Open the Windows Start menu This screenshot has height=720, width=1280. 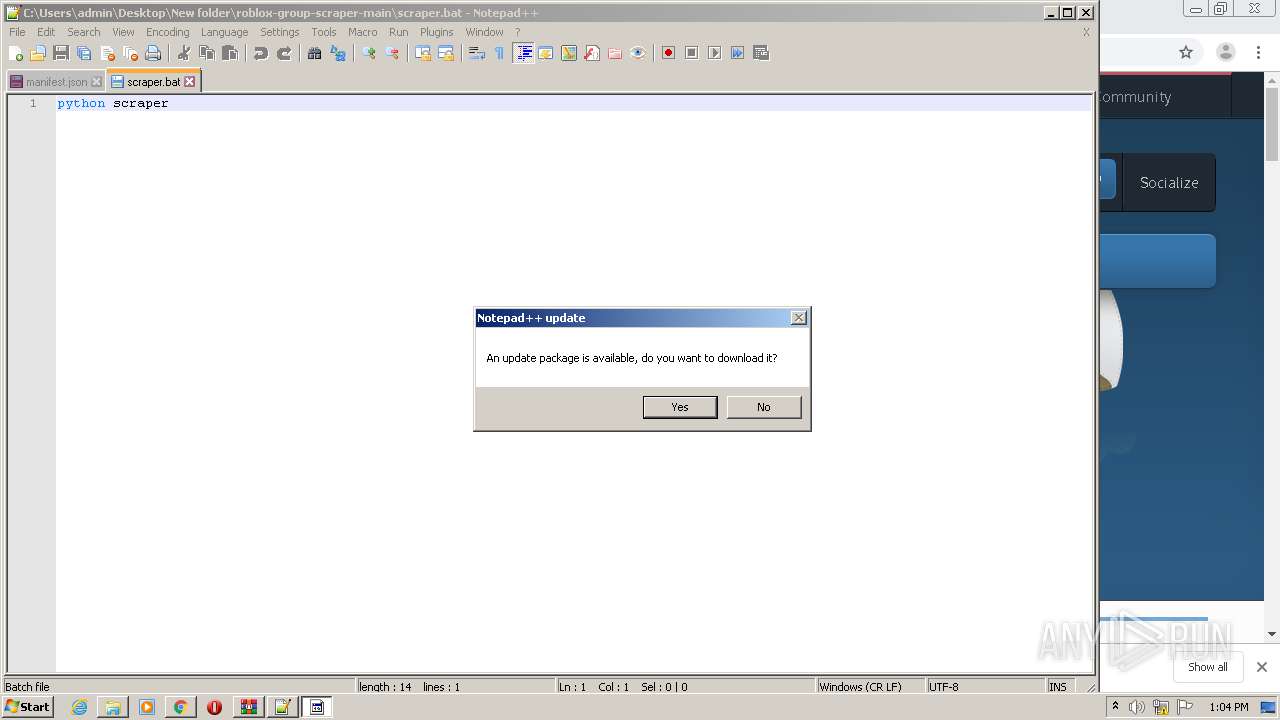27,707
